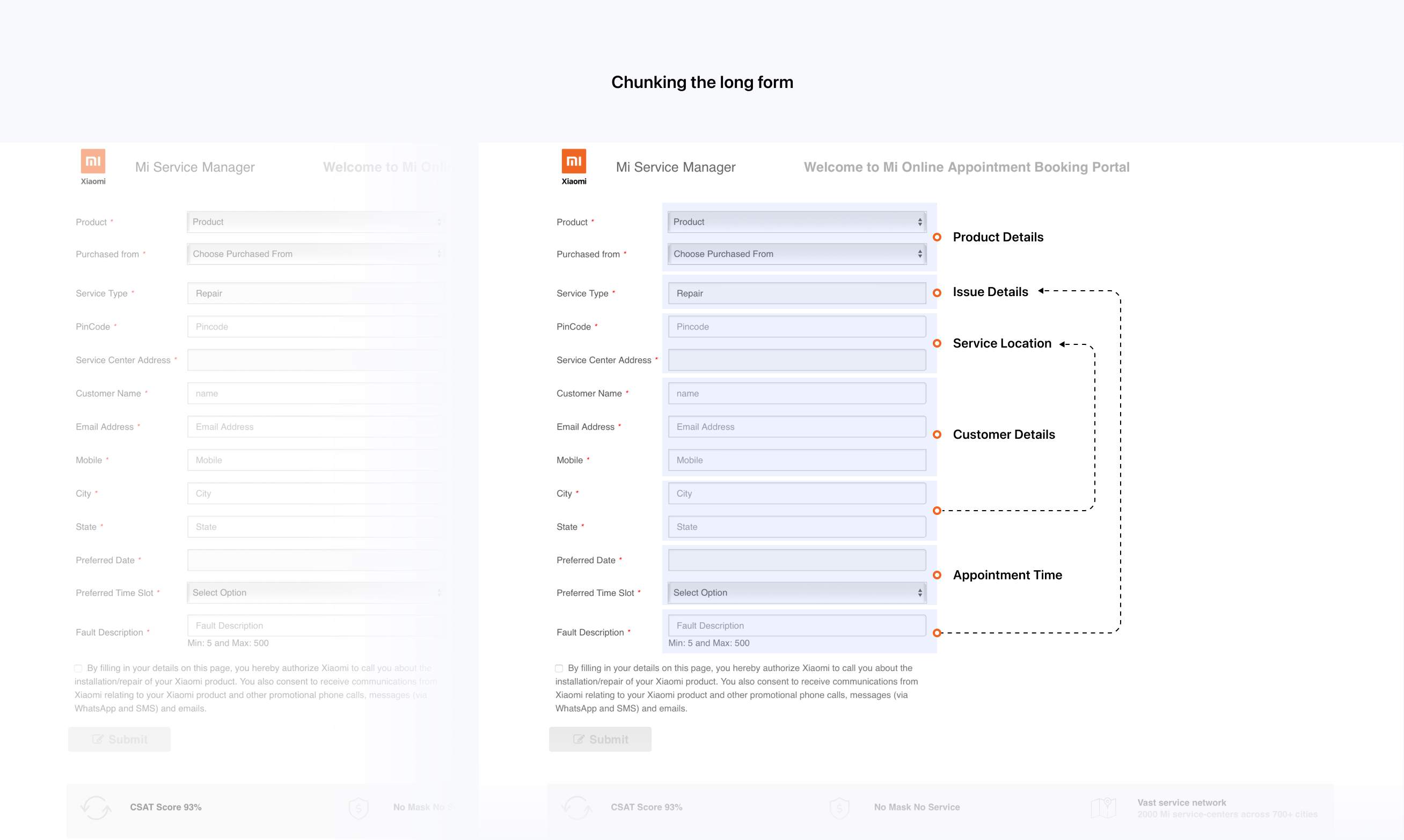Click the No Mask No Service shield icon
This screenshot has width=1404, height=840.
[x=839, y=808]
